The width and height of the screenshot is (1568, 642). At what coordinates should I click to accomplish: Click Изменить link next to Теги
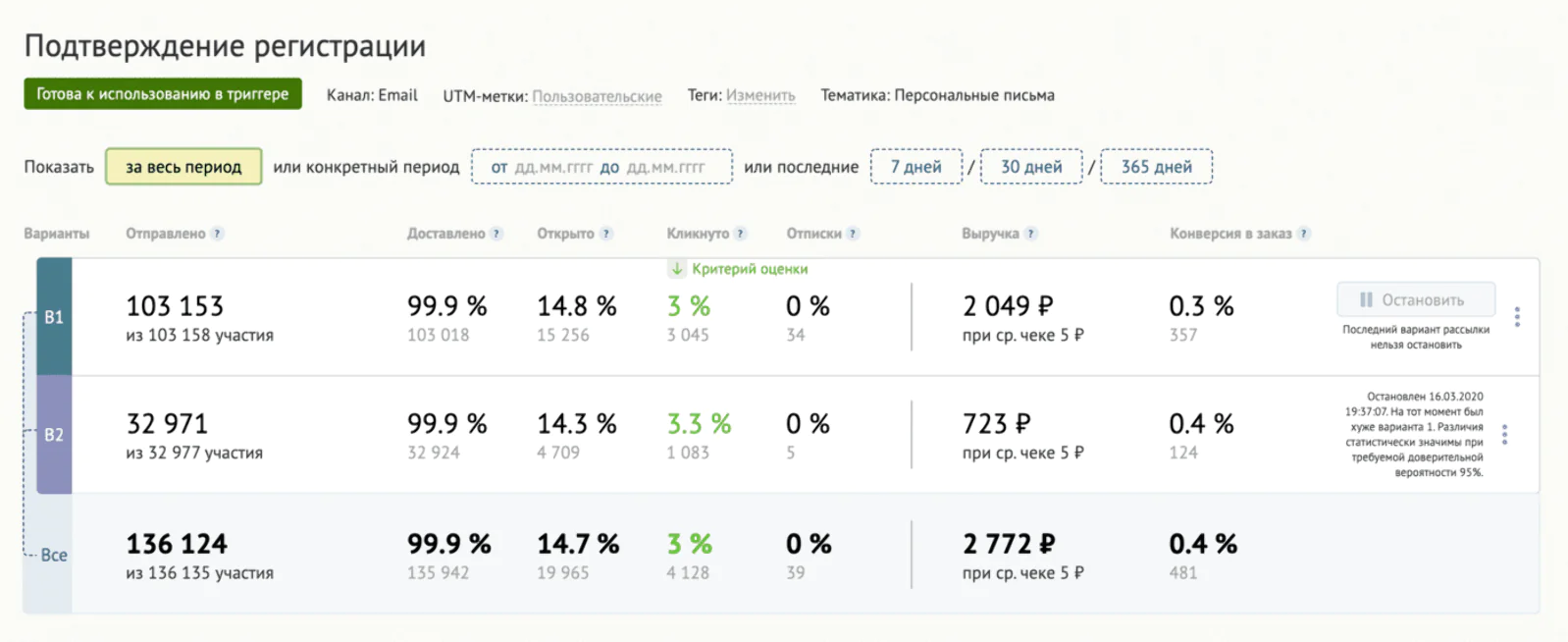coord(760,95)
